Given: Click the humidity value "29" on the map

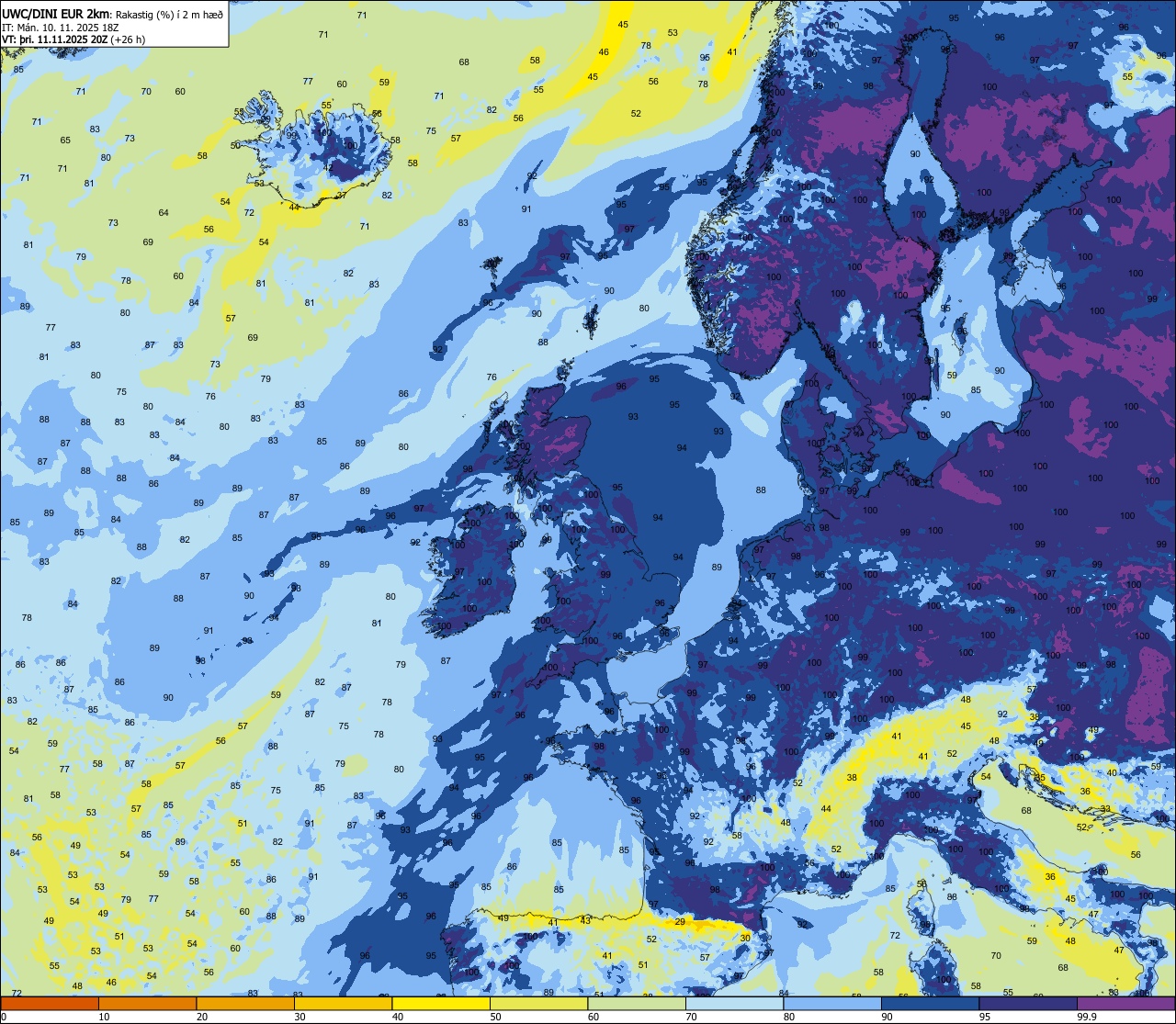Looking at the screenshot, I should click(680, 921).
